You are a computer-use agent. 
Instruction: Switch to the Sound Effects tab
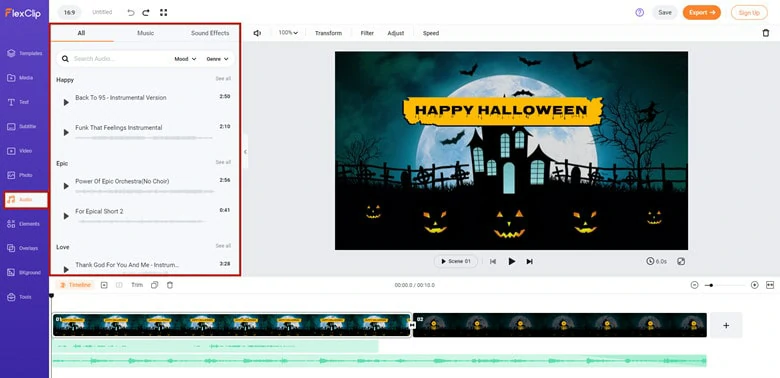(x=210, y=33)
